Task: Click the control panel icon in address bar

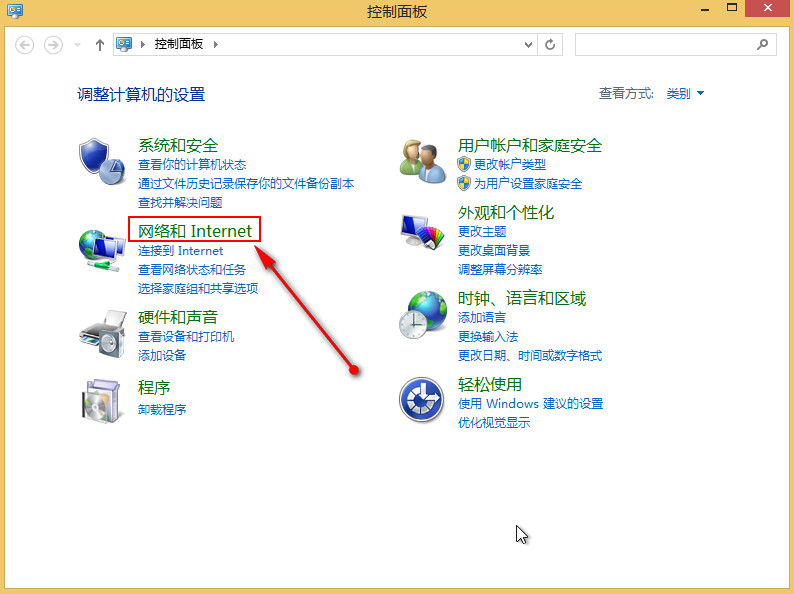Action: point(124,44)
